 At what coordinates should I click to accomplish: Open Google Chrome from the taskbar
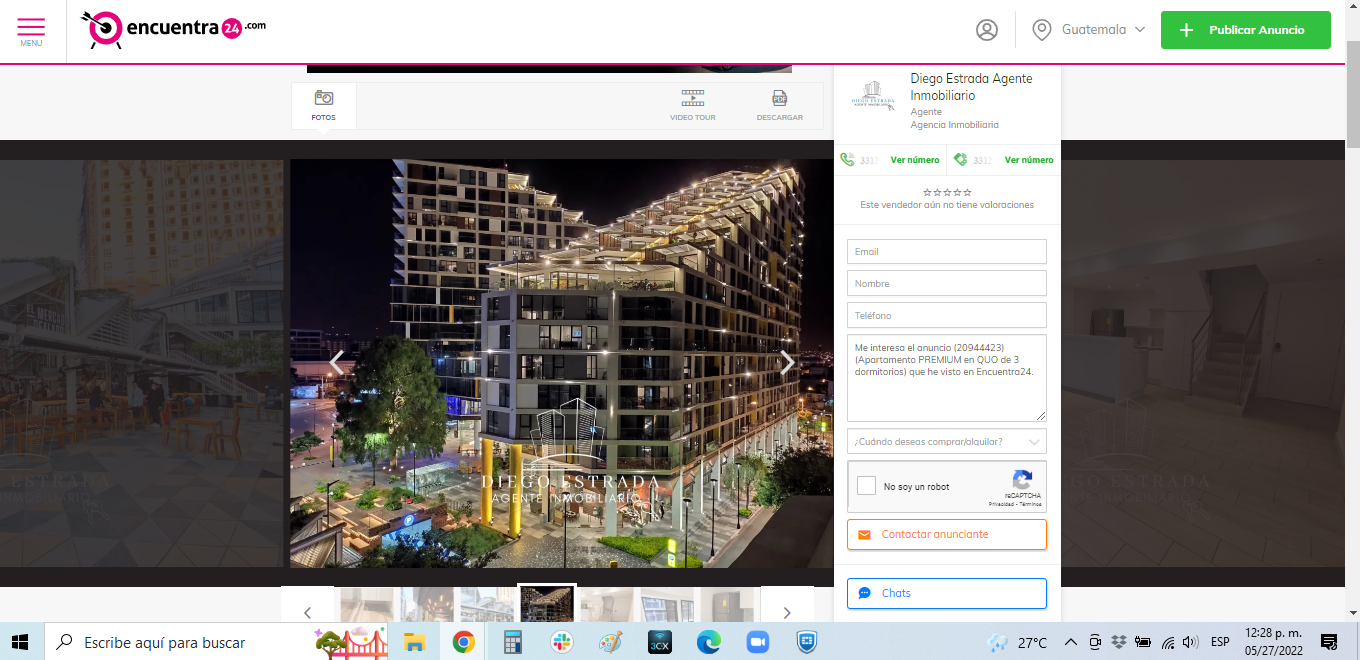click(463, 642)
